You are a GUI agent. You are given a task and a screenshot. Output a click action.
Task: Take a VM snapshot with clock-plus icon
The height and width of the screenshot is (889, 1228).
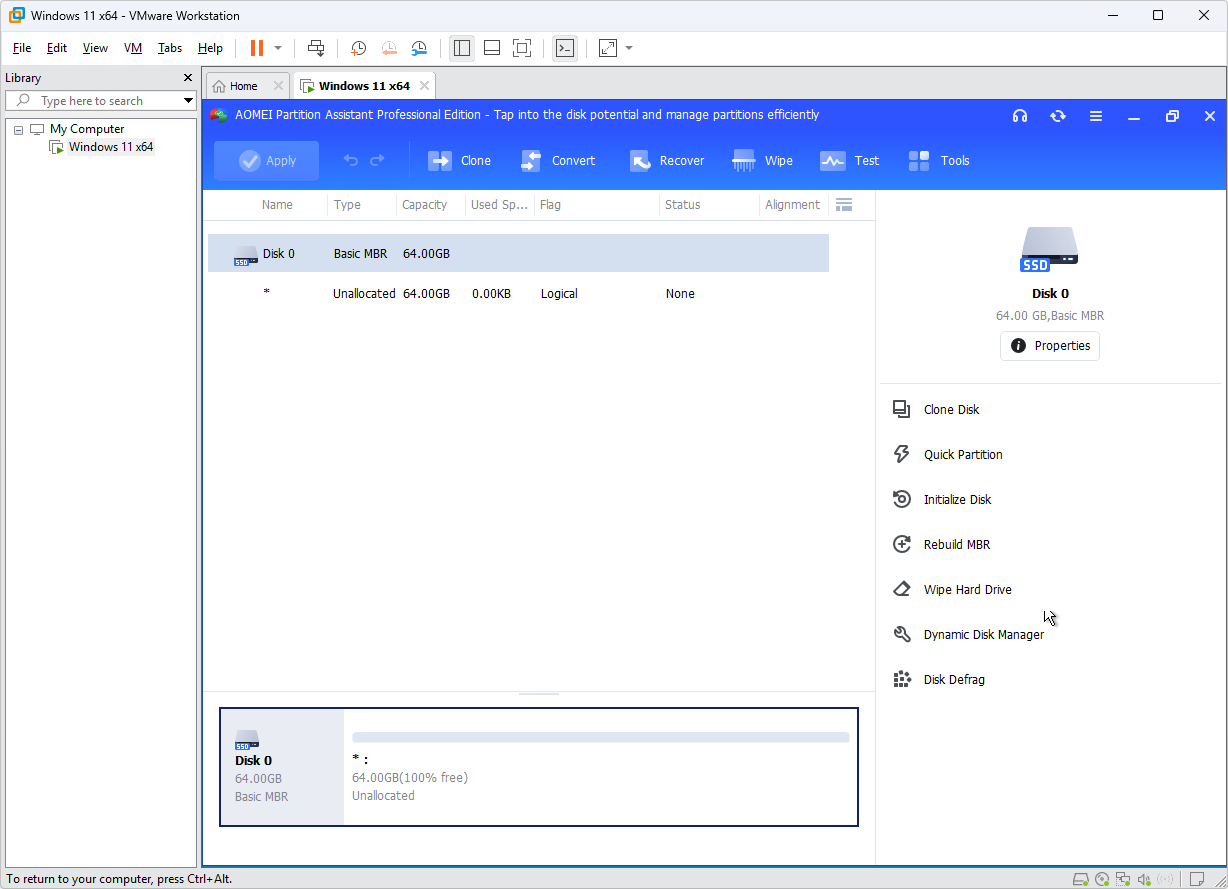coord(358,48)
